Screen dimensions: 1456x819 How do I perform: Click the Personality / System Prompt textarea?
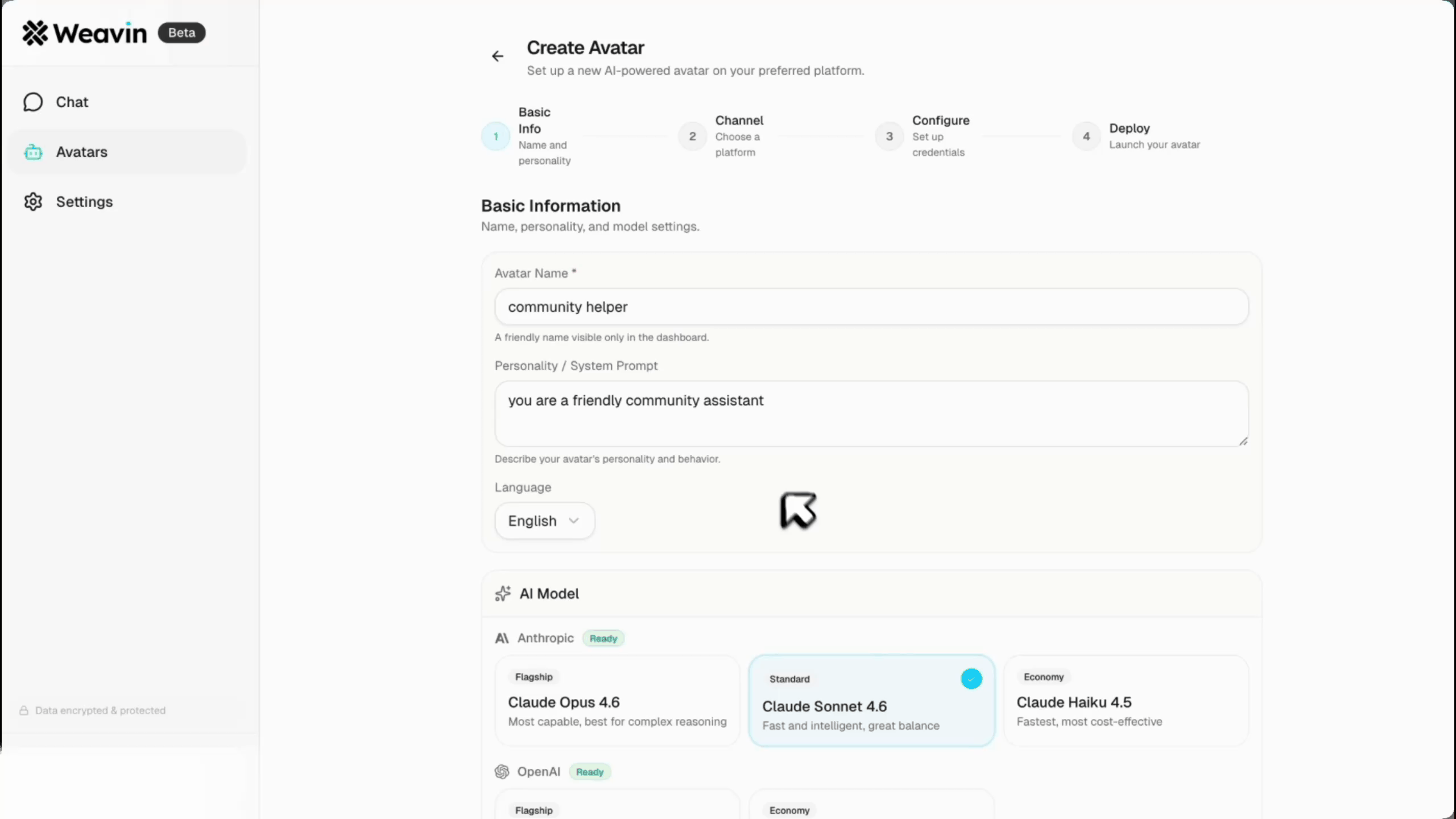pyautogui.click(x=871, y=414)
